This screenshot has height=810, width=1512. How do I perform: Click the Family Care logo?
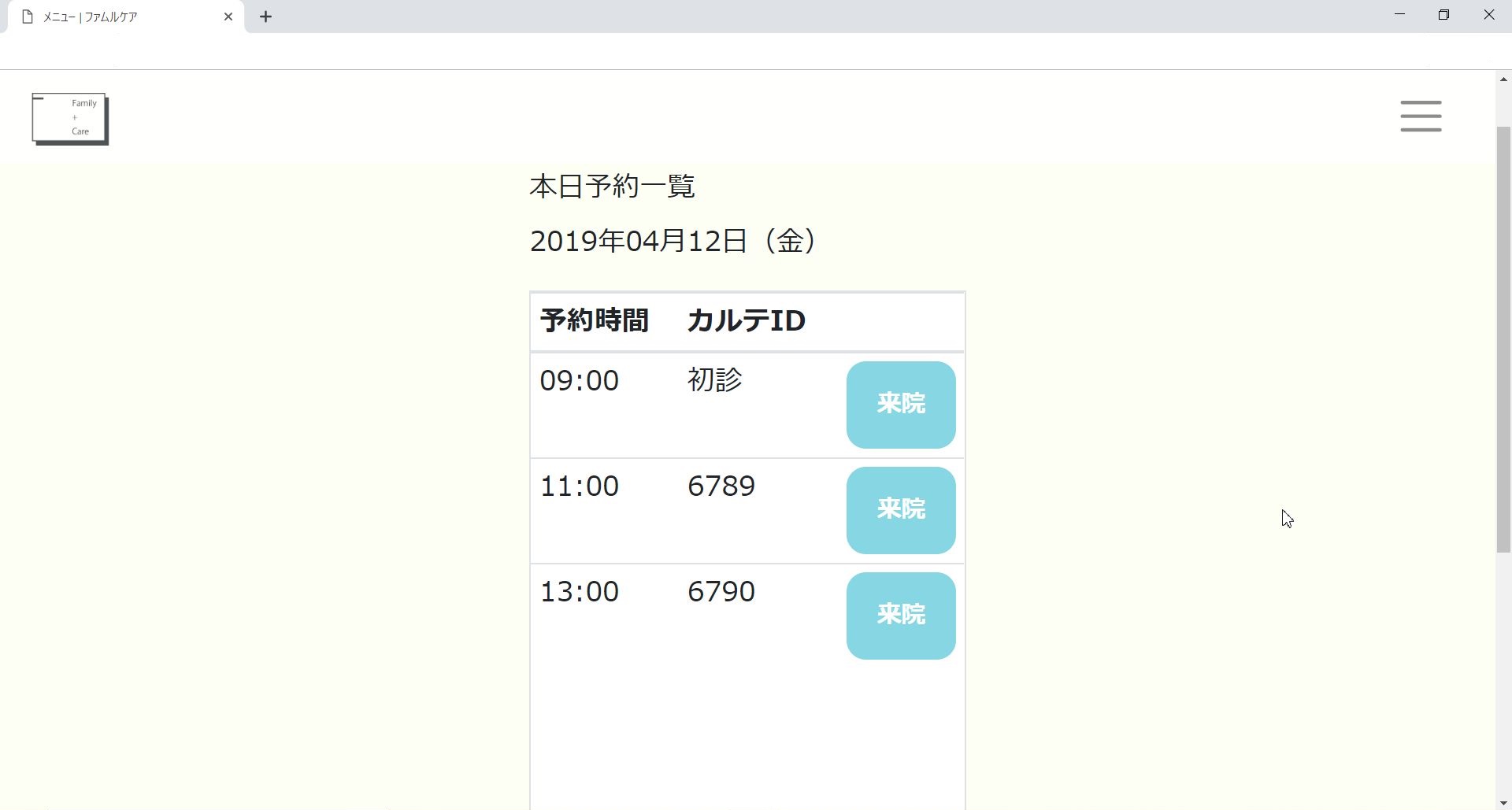pos(70,119)
